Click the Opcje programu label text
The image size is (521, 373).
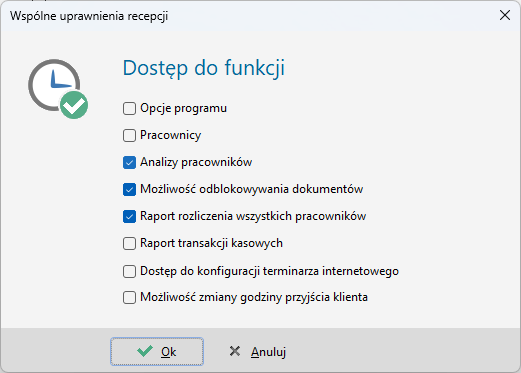point(183,108)
